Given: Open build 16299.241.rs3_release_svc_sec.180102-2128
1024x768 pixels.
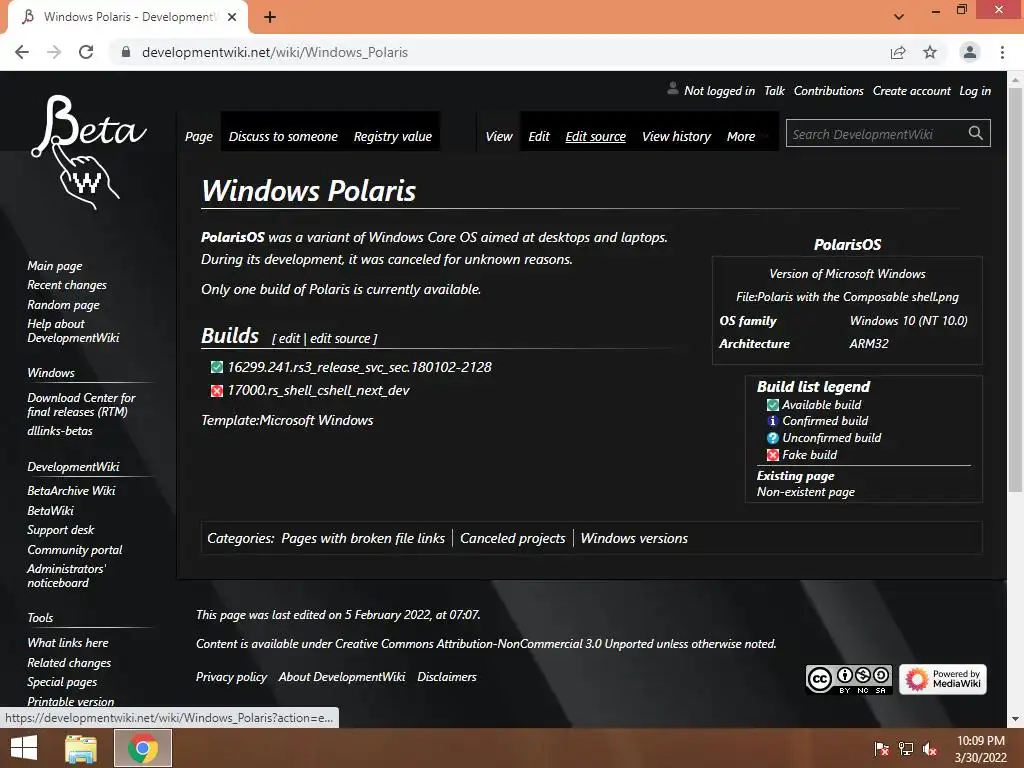Looking at the screenshot, I should tap(359, 367).
